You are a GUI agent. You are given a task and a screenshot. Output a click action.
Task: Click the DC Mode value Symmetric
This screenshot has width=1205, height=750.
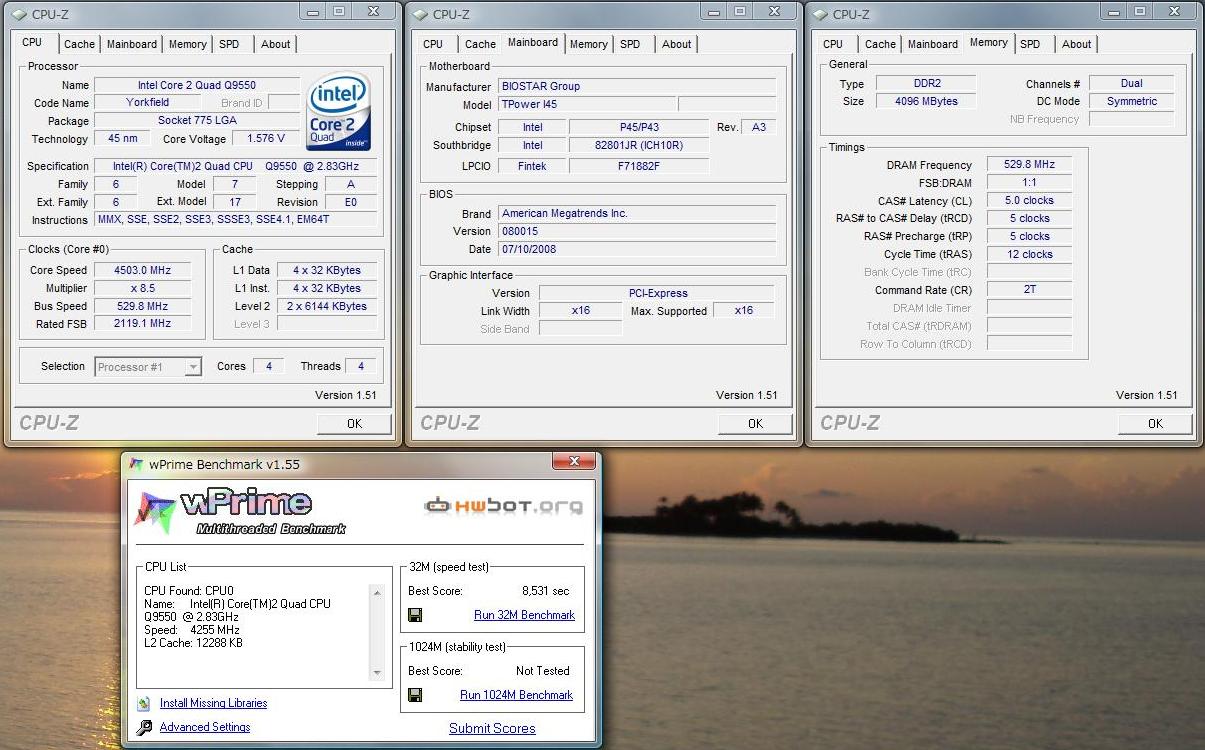(x=1131, y=102)
